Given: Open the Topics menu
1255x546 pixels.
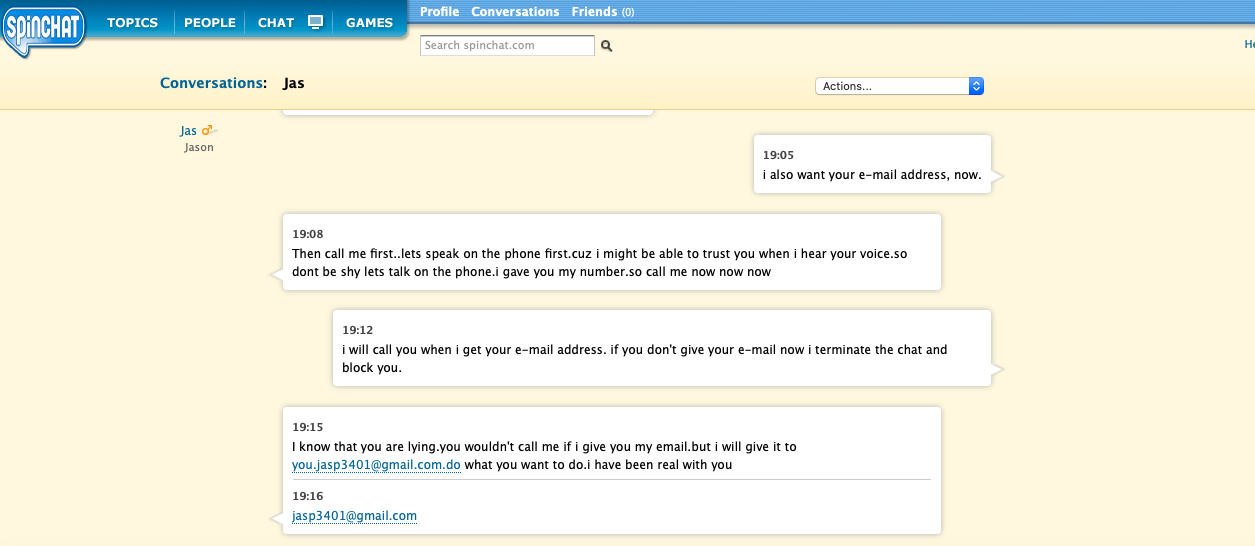Looking at the screenshot, I should (x=132, y=22).
